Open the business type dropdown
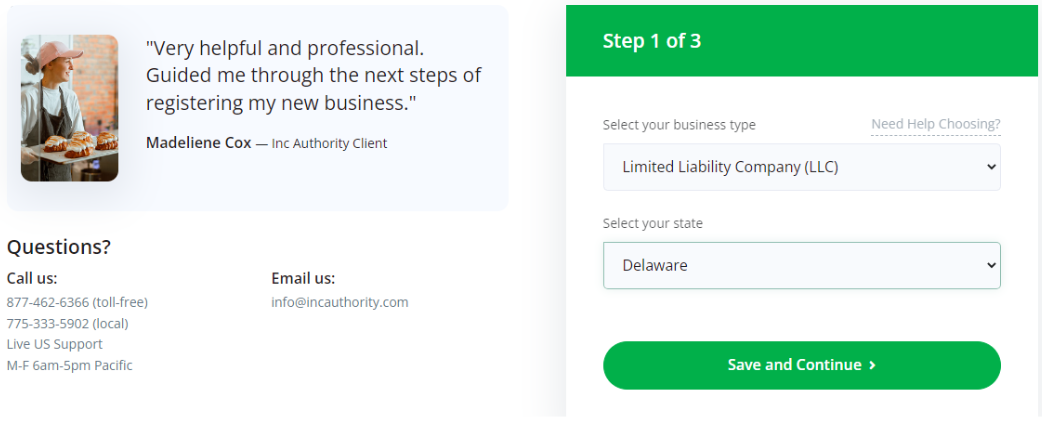 point(801,167)
